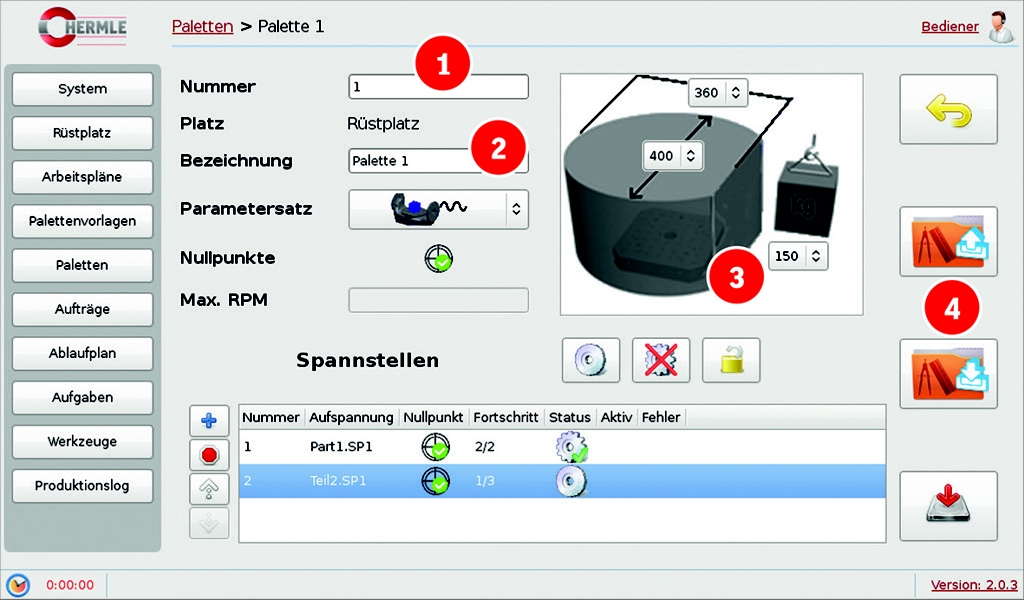This screenshot has width=1024, height=600.
Task: Sort by Aufspannung column header
Action: (x=351, y=417)
